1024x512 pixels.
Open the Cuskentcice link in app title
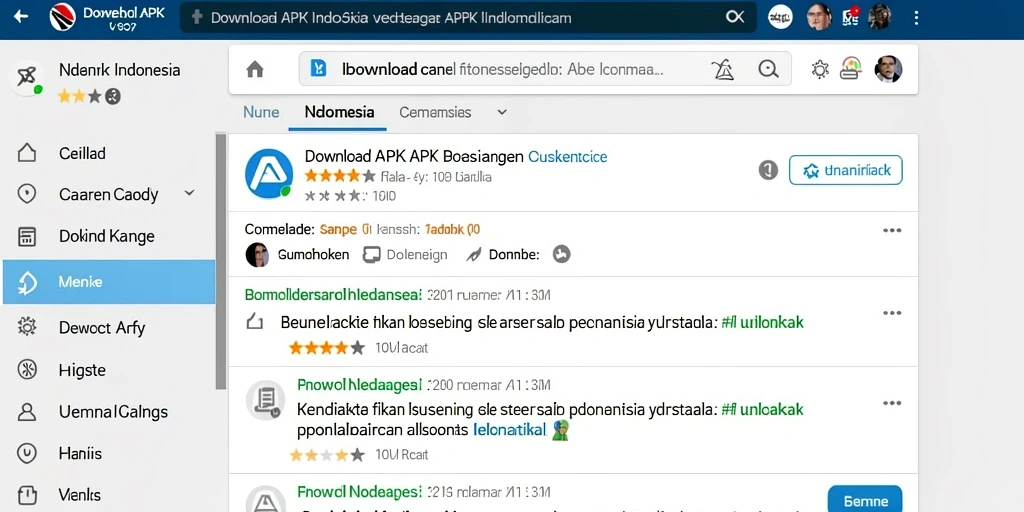(x=568, y=157)
